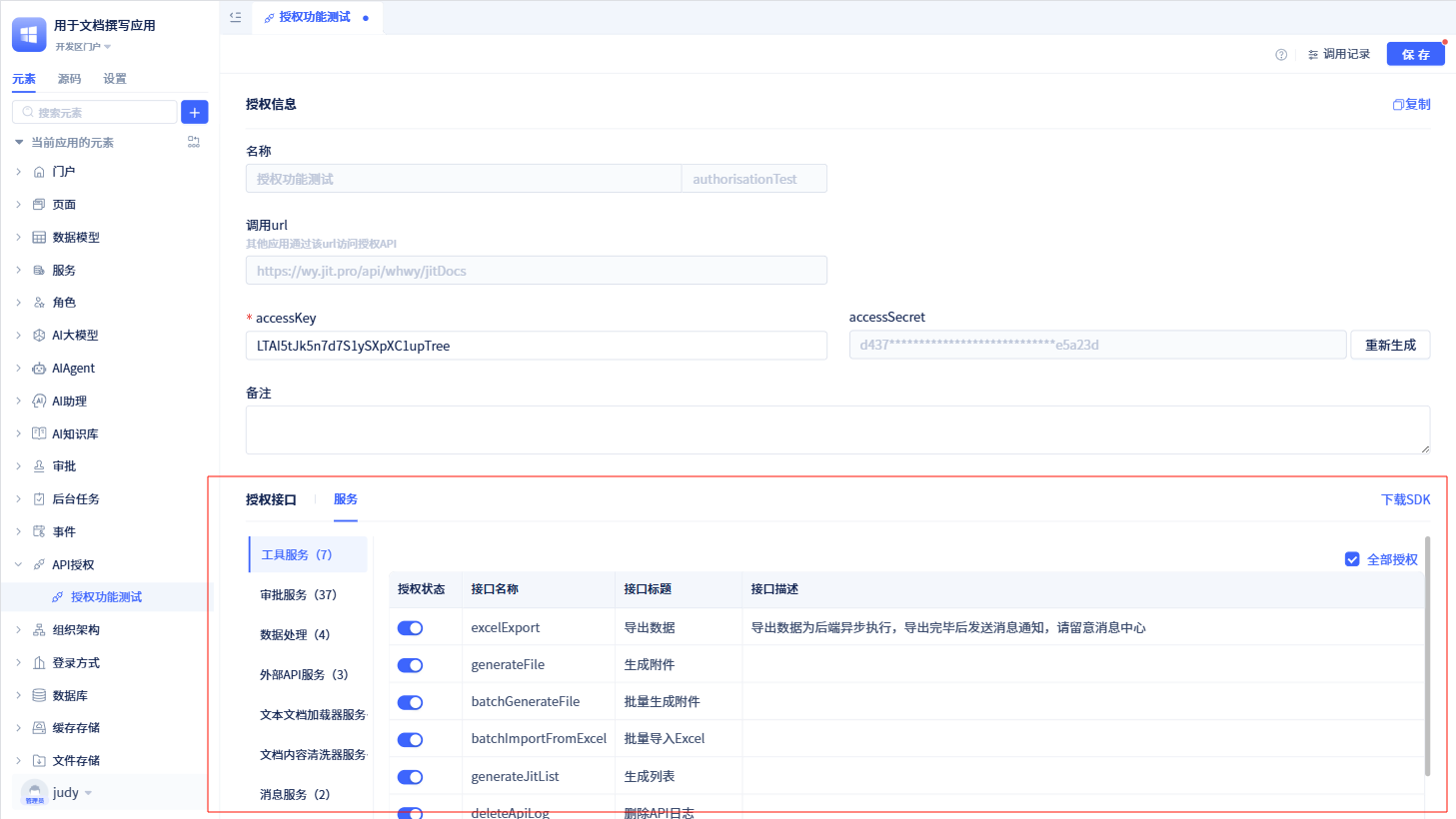
Task: Toggle authorization for generateFile
Action: click(x=410, y=665)
